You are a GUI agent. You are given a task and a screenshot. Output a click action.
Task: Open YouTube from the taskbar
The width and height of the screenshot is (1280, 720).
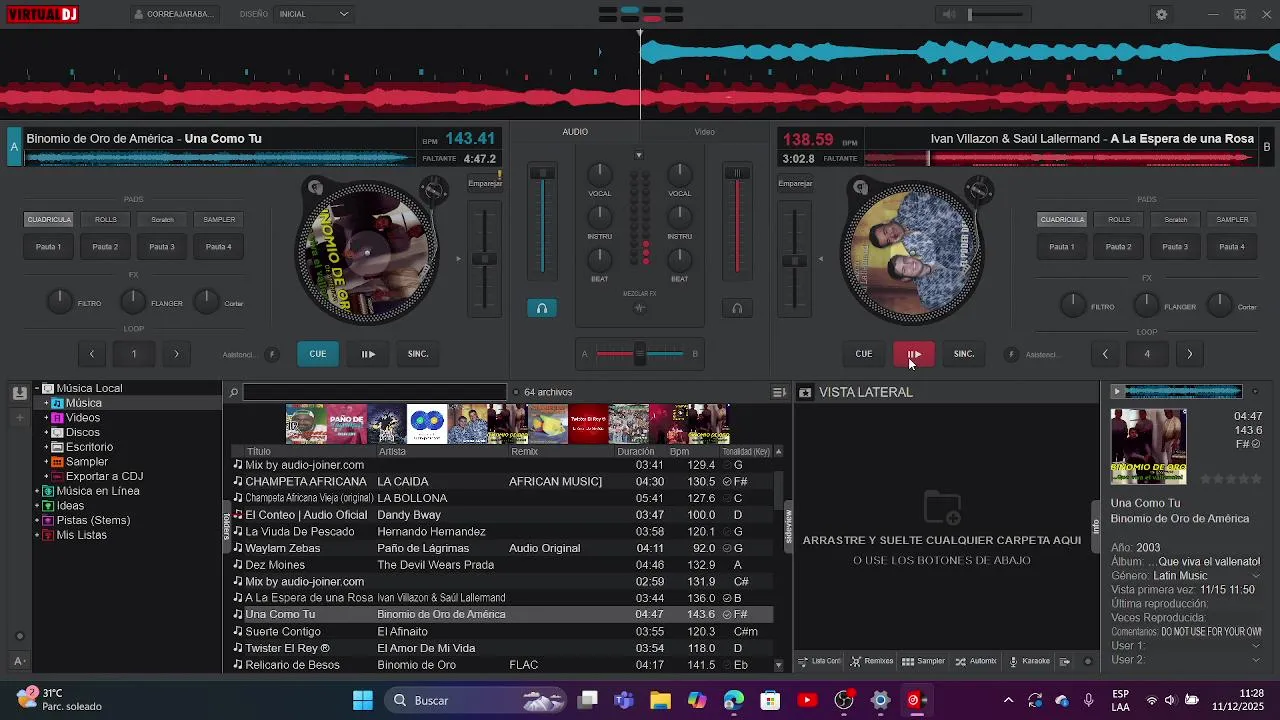click(807, 700)
